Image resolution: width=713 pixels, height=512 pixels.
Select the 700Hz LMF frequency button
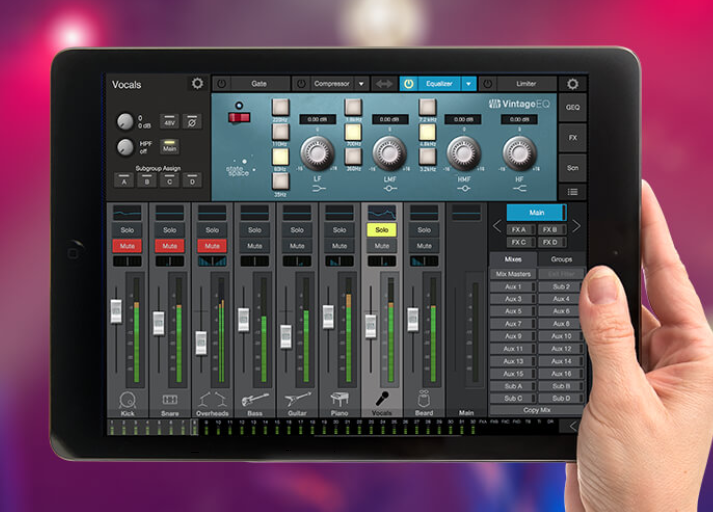[353, 132]
